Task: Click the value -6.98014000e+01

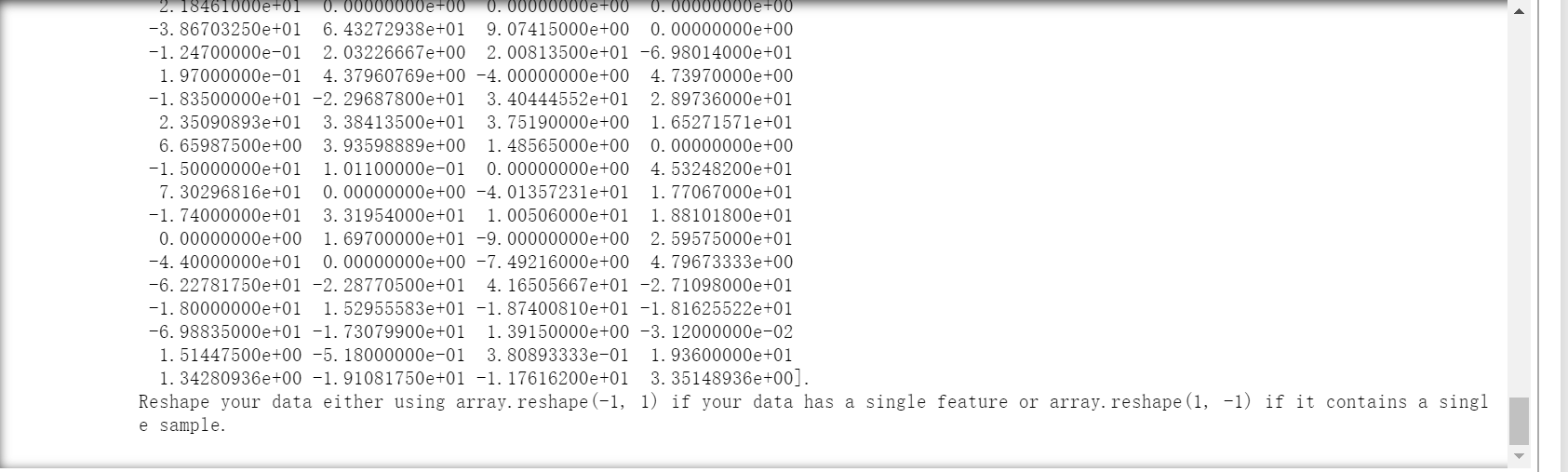Action: point(717,52)
